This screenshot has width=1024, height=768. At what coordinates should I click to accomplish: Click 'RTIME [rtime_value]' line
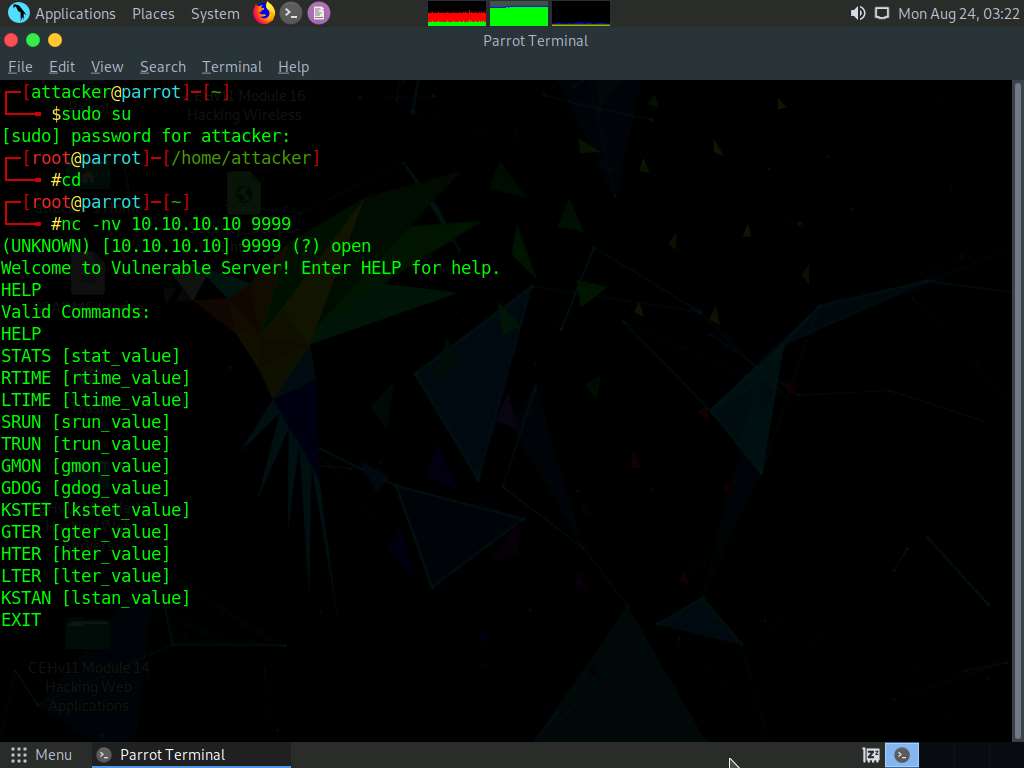[x=95, y=377]
